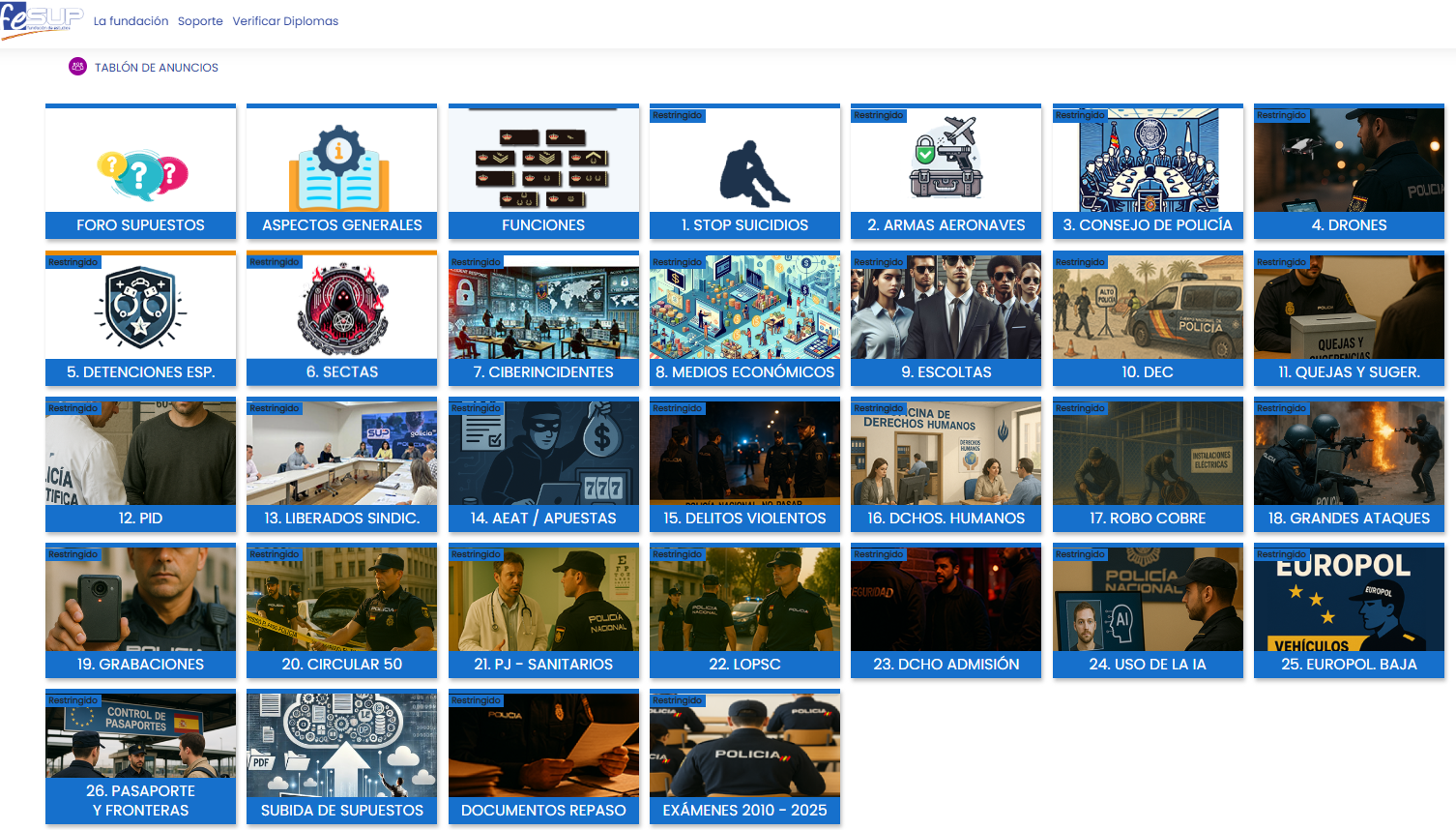
Task: Open the Aspectos Generales book icon
Action: [x=340, y=170]
